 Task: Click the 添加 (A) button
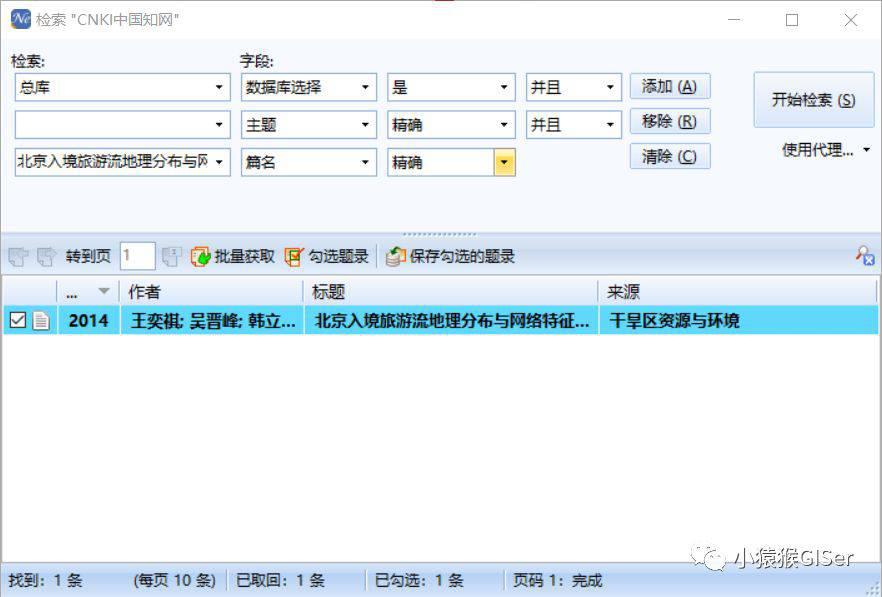point(669,87)
